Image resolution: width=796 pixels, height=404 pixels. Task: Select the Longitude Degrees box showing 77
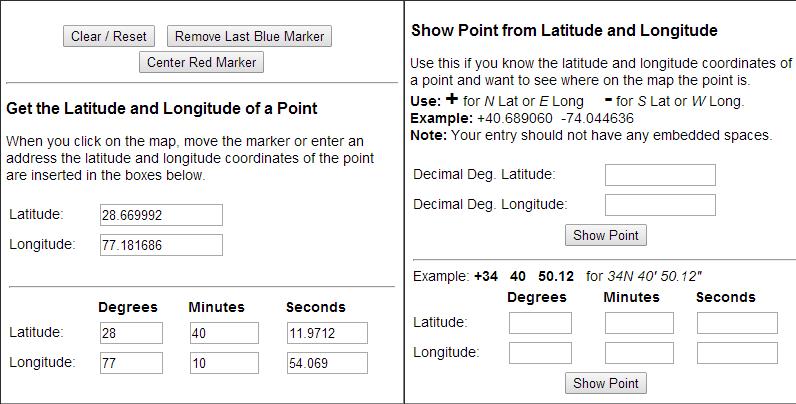[x=130, y=364]
